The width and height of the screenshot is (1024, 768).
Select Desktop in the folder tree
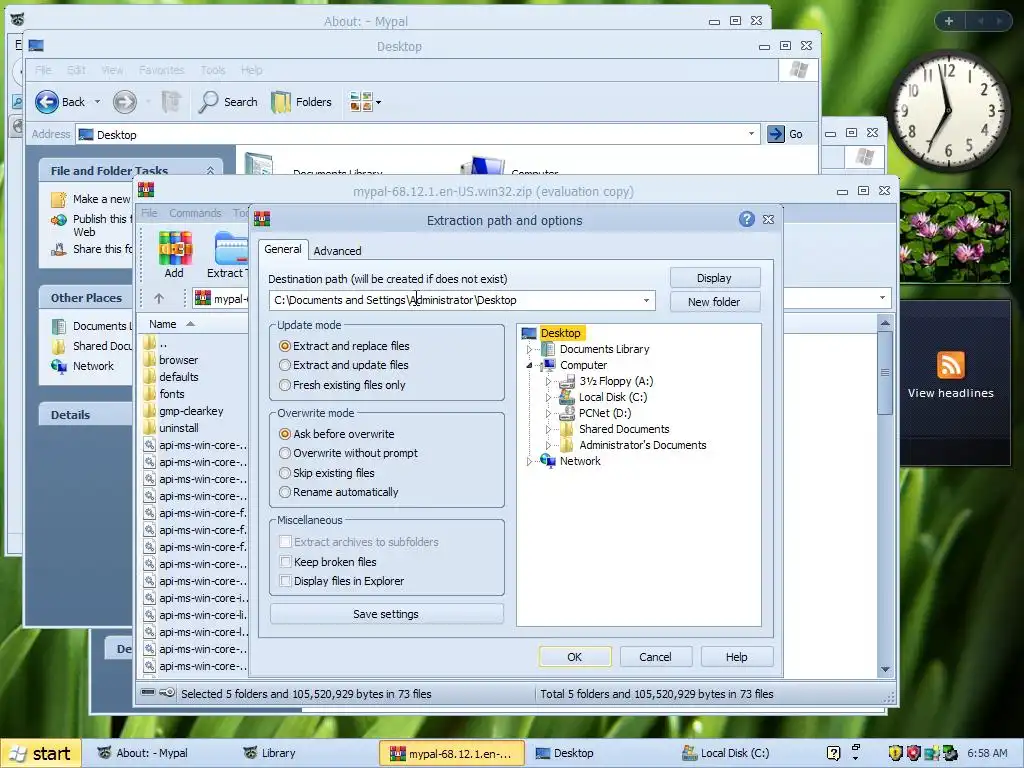click(x=560, y=333)
